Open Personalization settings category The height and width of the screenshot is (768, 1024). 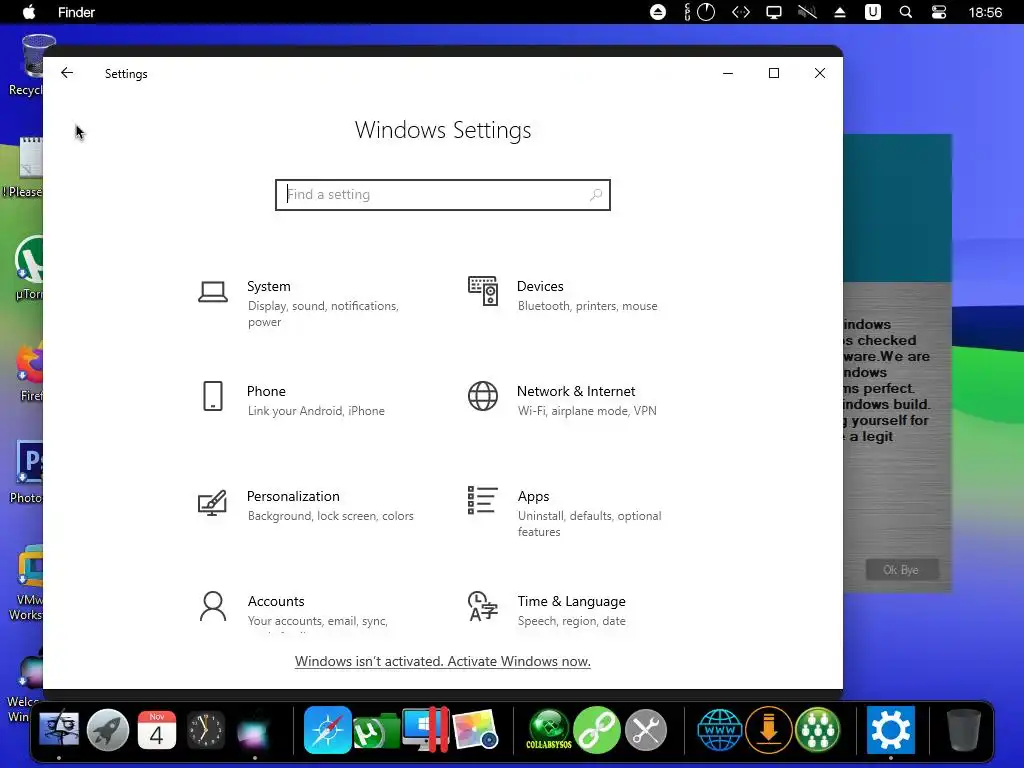tap(306, 505)
